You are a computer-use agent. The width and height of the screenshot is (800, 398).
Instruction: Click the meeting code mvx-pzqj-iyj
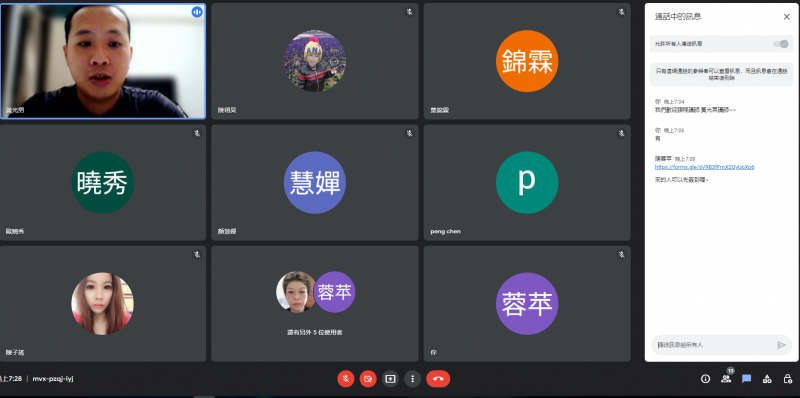pos(53,379)
